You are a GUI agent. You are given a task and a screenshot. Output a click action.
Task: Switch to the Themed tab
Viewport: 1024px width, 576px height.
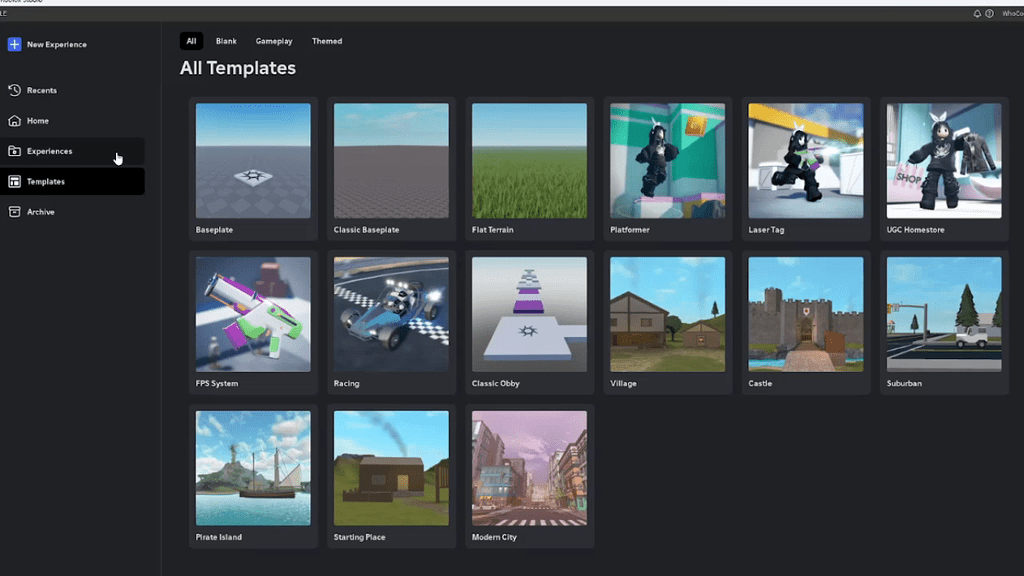327,41
